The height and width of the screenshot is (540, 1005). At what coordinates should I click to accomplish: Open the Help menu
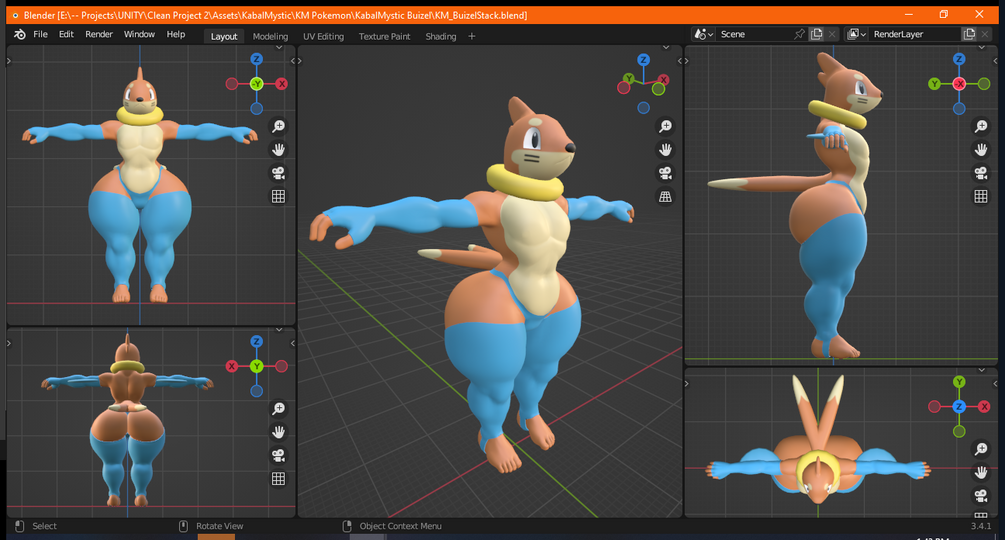coord(176,35)
